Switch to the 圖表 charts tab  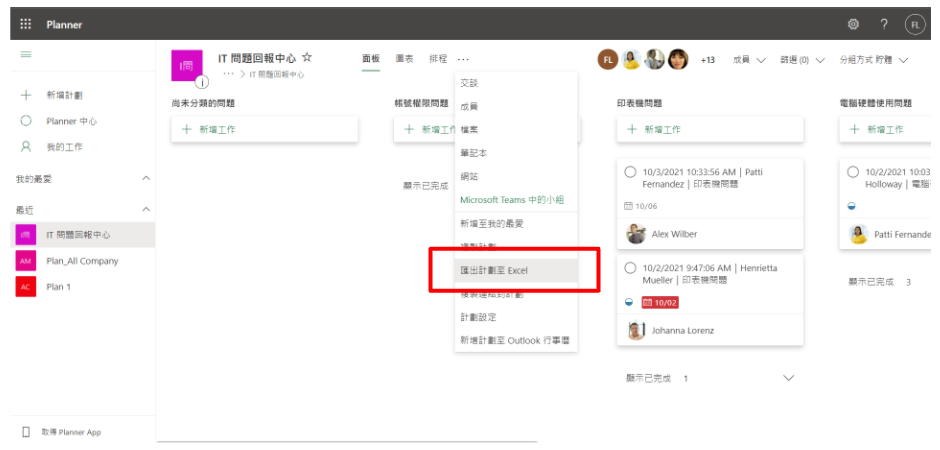405,59
